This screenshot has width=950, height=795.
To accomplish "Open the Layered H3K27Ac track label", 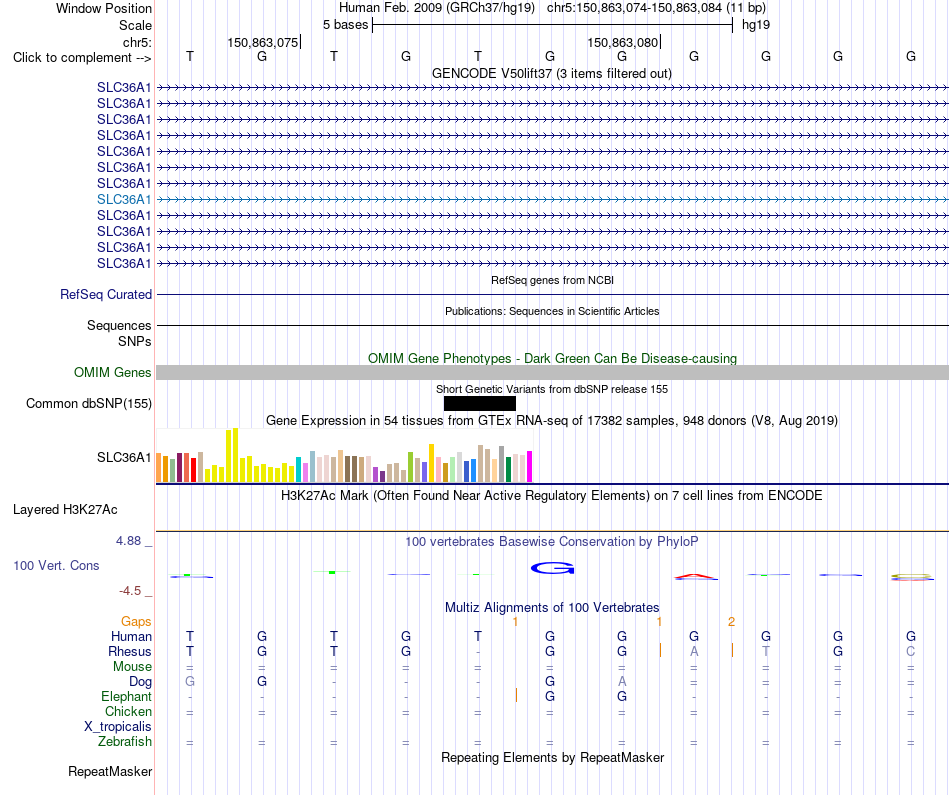I will click(65, 510).
